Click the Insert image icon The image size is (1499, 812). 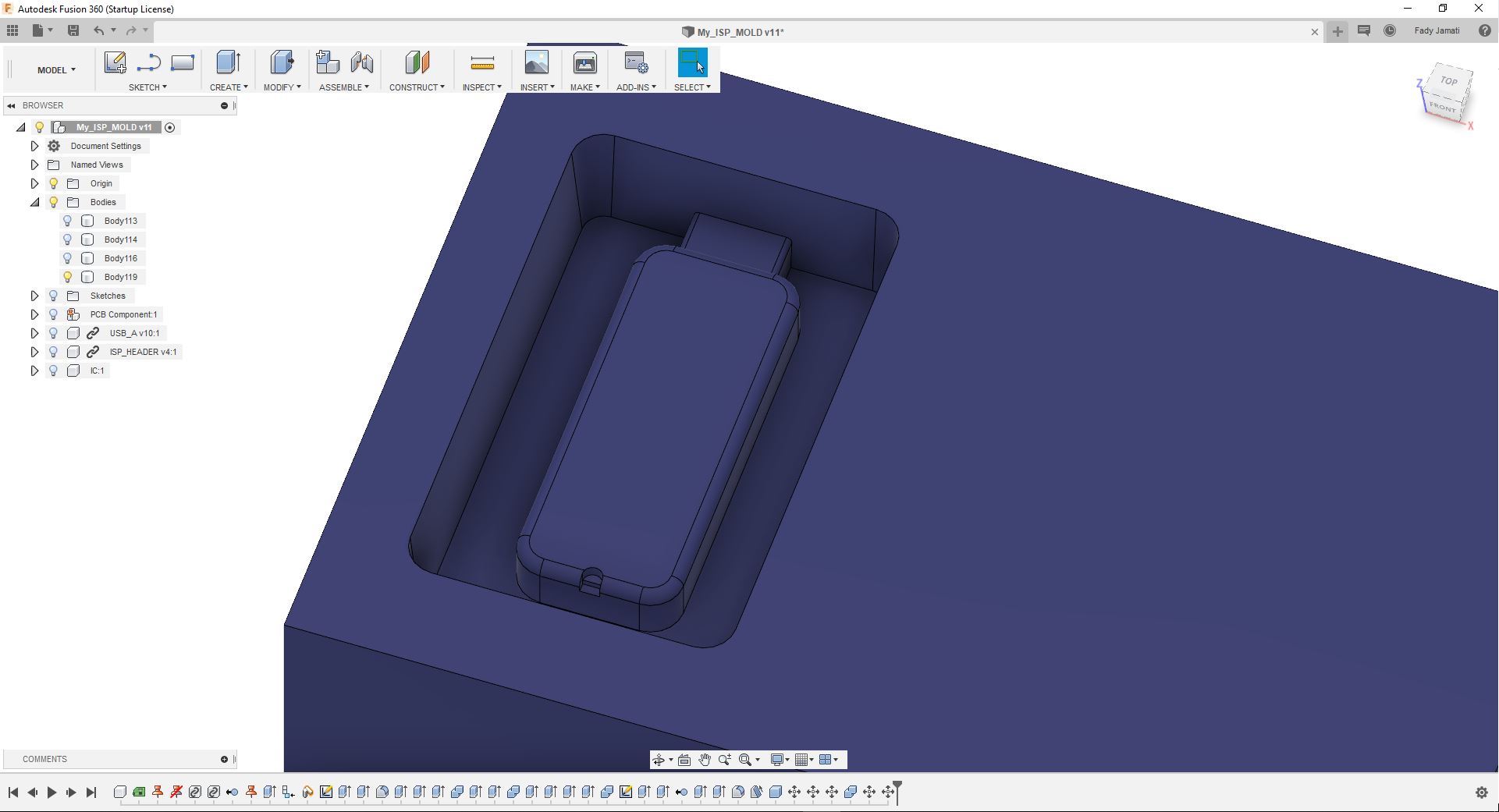(537, 62)
